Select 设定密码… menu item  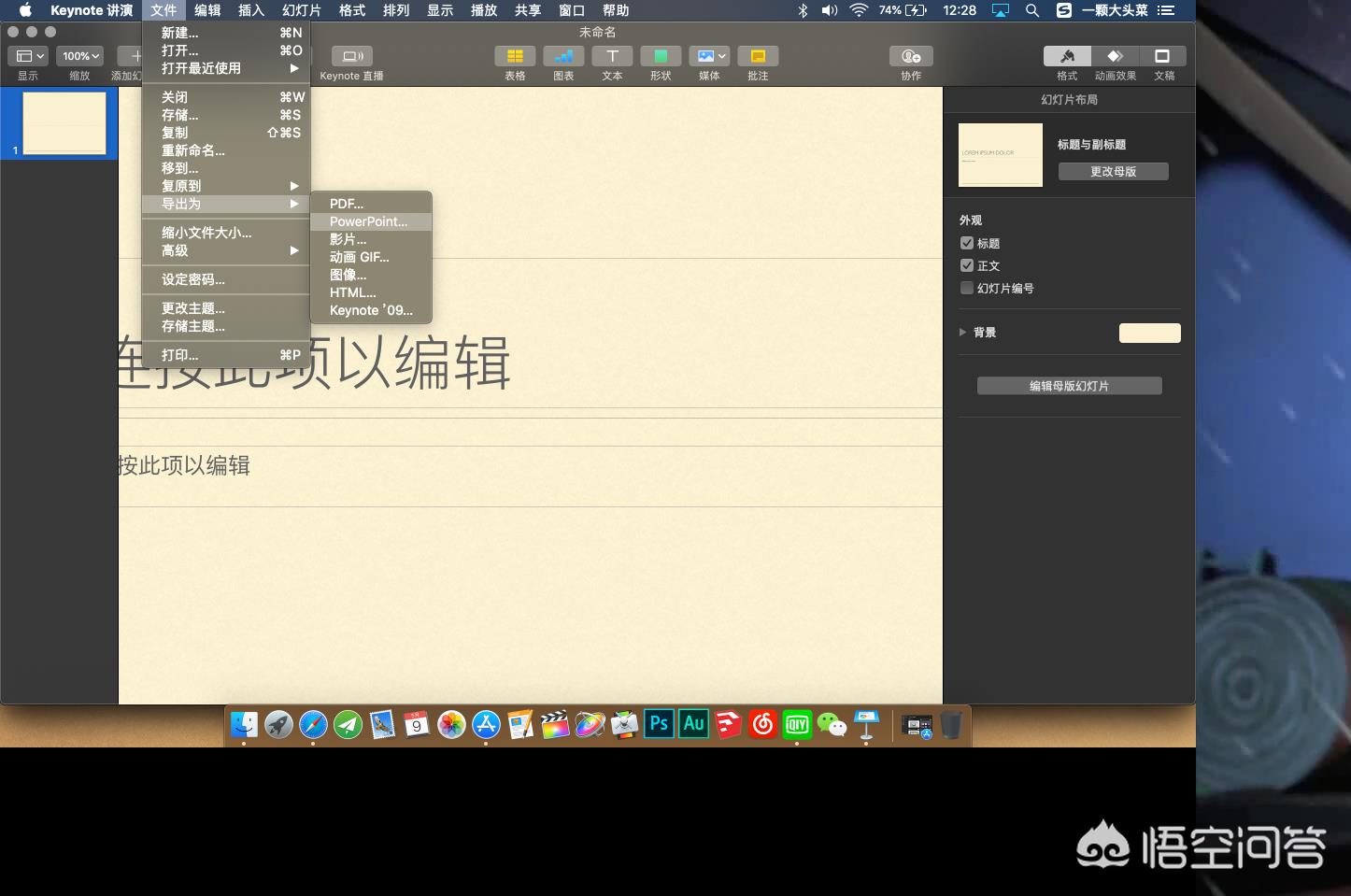tap(225, 279)
